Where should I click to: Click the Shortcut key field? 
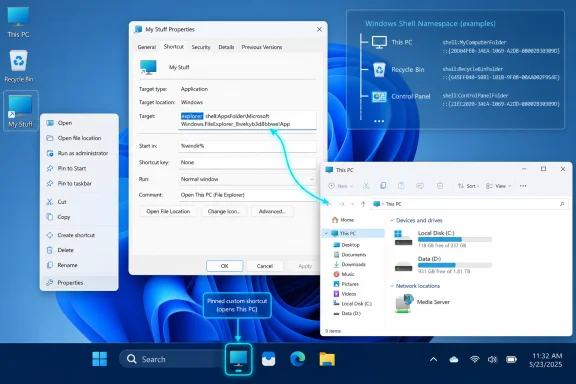[x=247, y=162]
